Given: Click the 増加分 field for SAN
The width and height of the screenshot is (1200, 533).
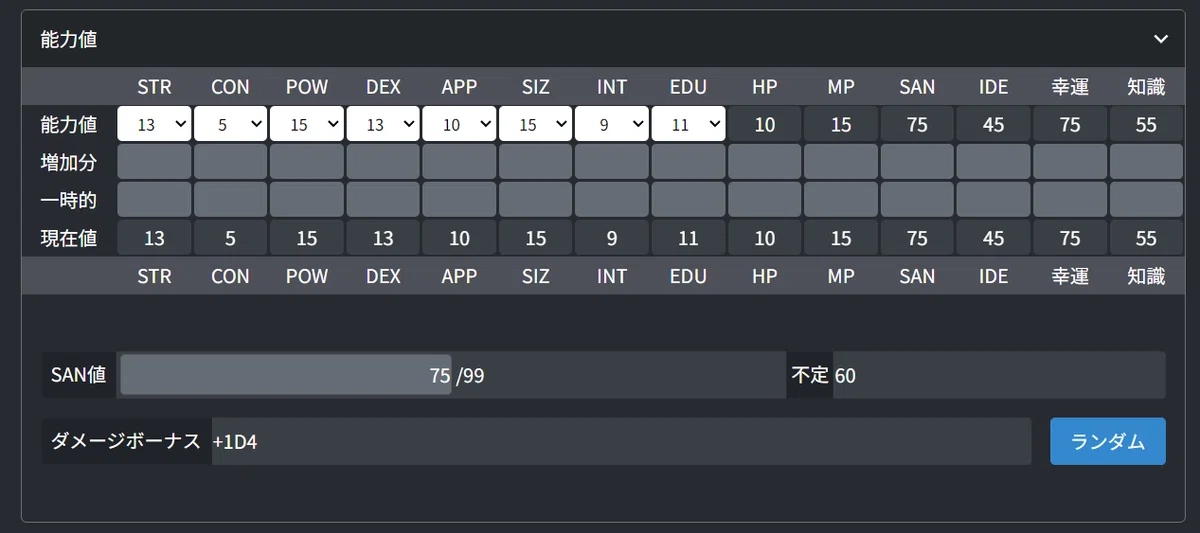Looking at the screenshot, I should pyautogui.click(x=917, y=162).
